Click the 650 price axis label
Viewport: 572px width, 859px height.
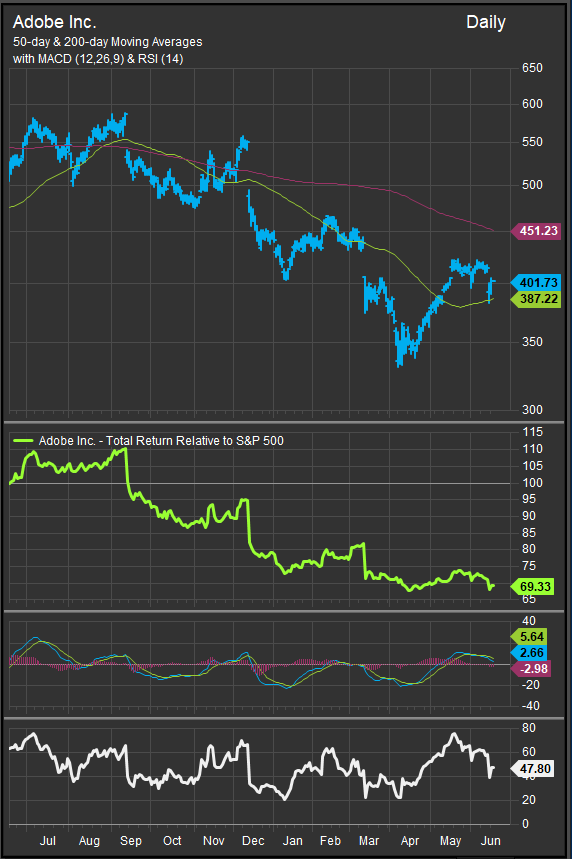pos(532,68)
